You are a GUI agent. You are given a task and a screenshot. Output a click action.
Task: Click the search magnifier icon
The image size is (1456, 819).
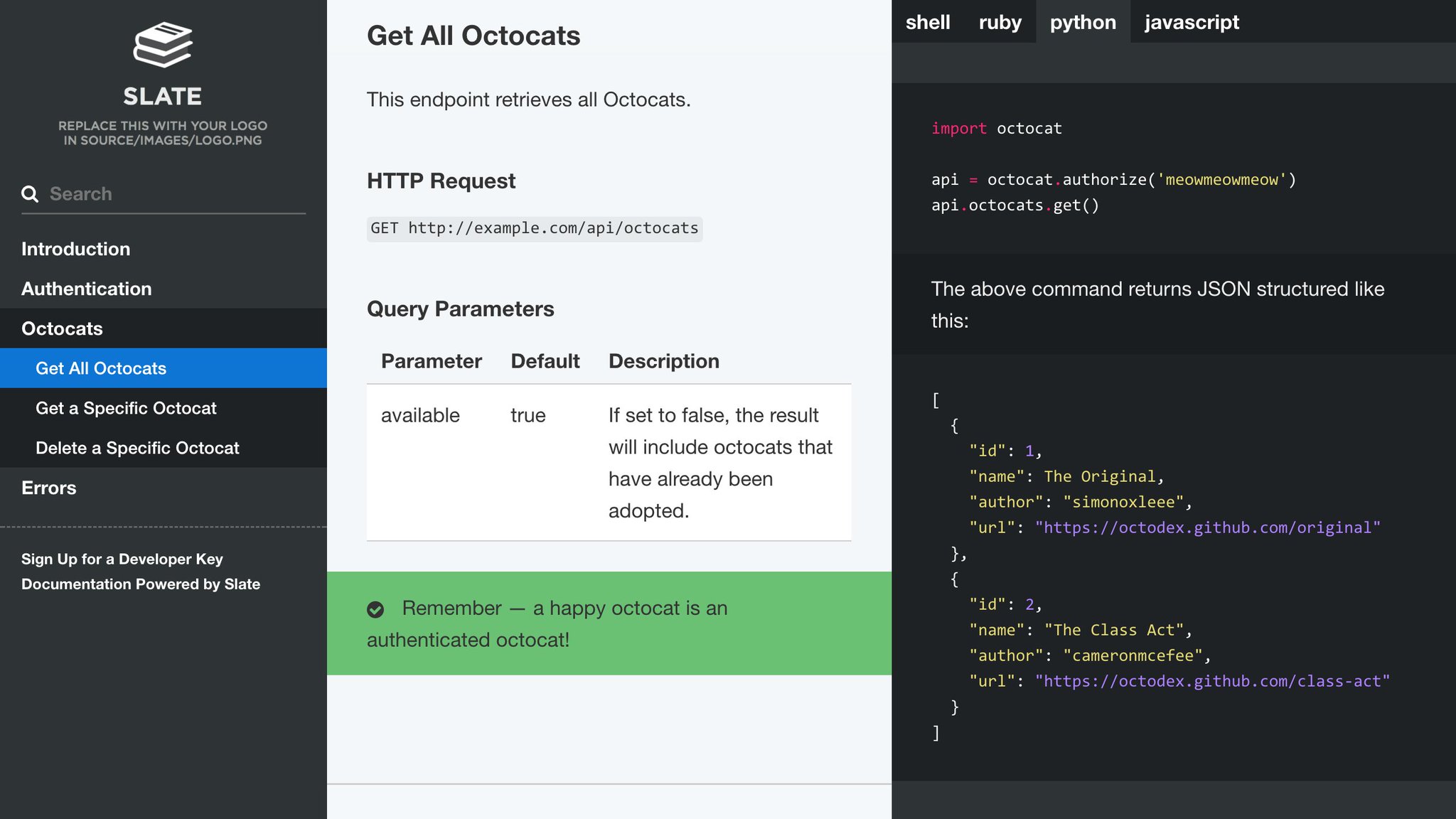[30, 194]
